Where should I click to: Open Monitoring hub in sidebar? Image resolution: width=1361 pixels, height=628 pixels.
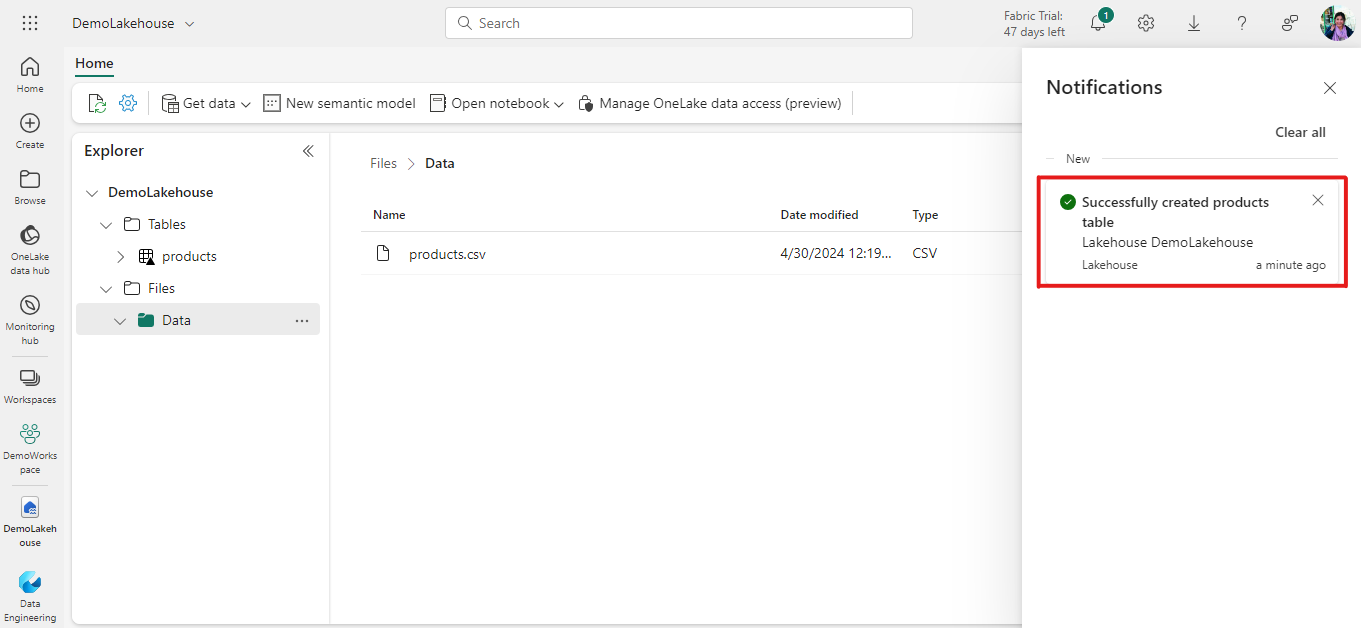coord(30,320)
